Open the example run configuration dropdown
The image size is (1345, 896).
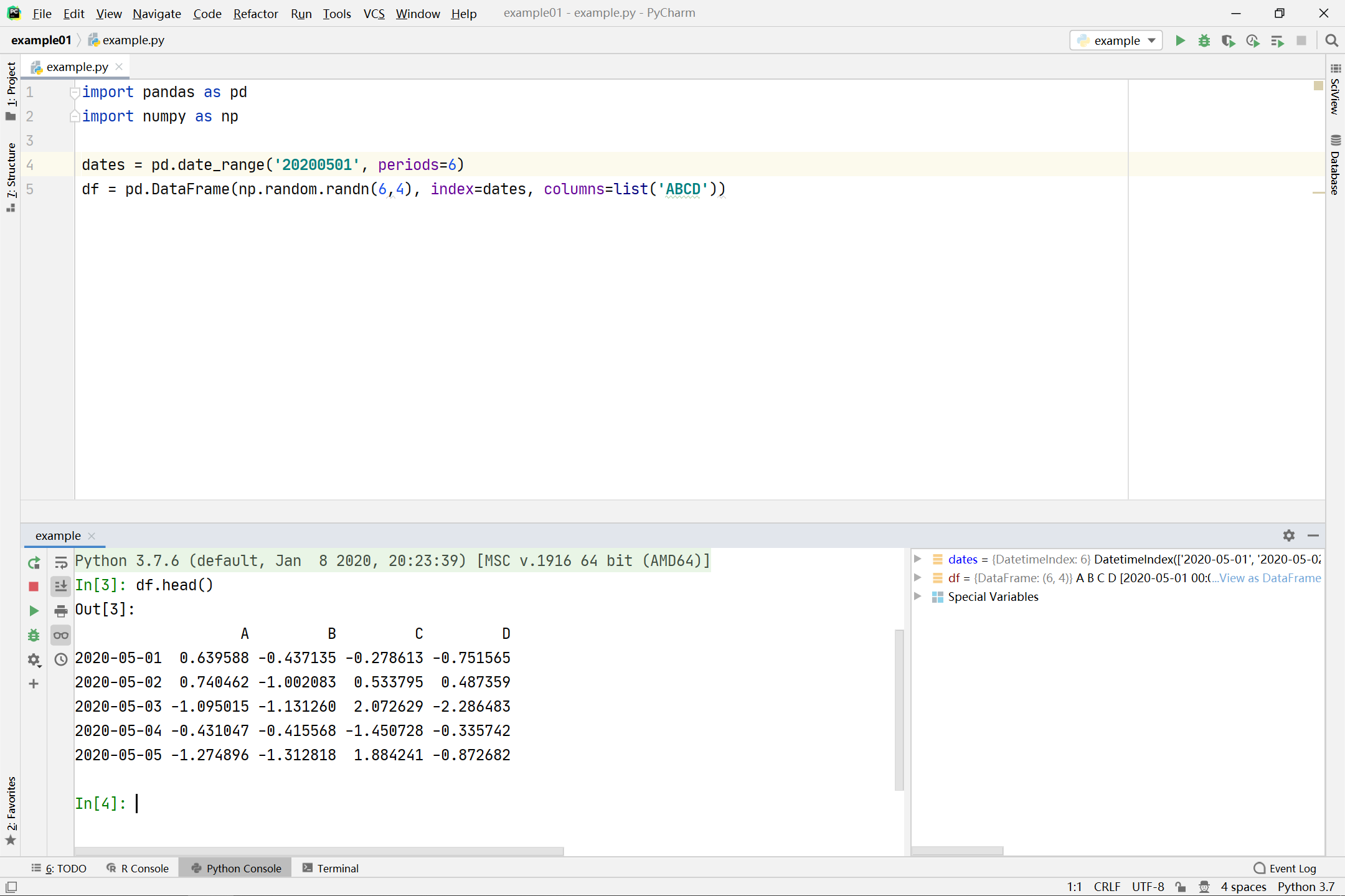1116,40
